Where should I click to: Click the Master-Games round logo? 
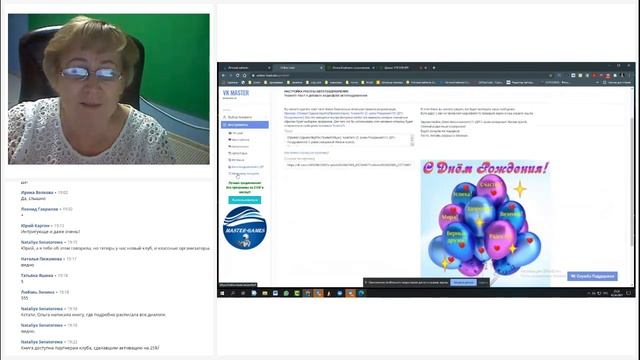[244, 228]
